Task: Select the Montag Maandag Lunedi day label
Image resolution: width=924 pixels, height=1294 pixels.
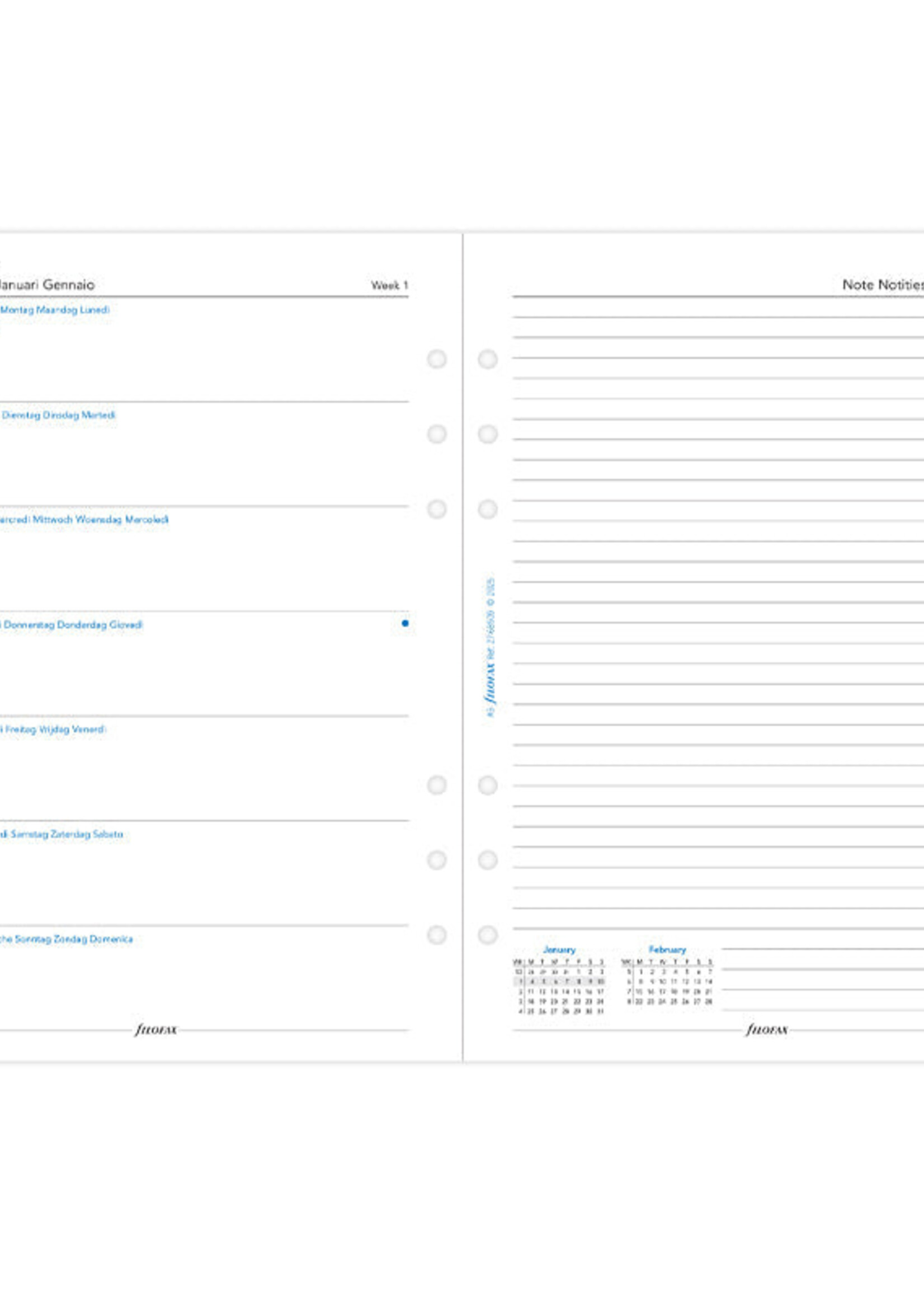Action: tap(55, 310)
